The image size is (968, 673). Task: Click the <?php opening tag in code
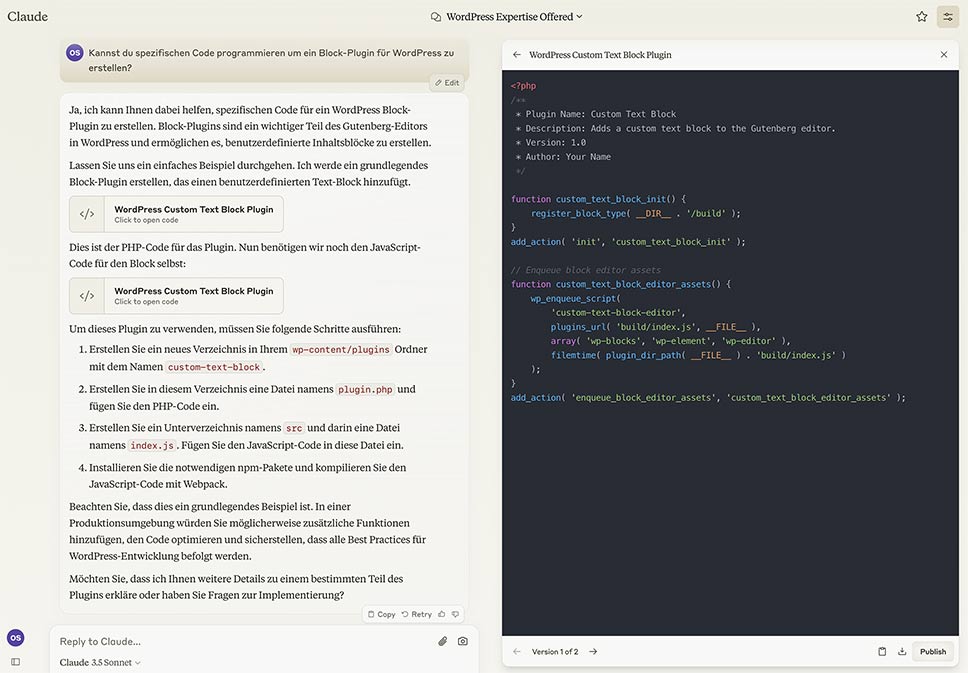point(524,86)
